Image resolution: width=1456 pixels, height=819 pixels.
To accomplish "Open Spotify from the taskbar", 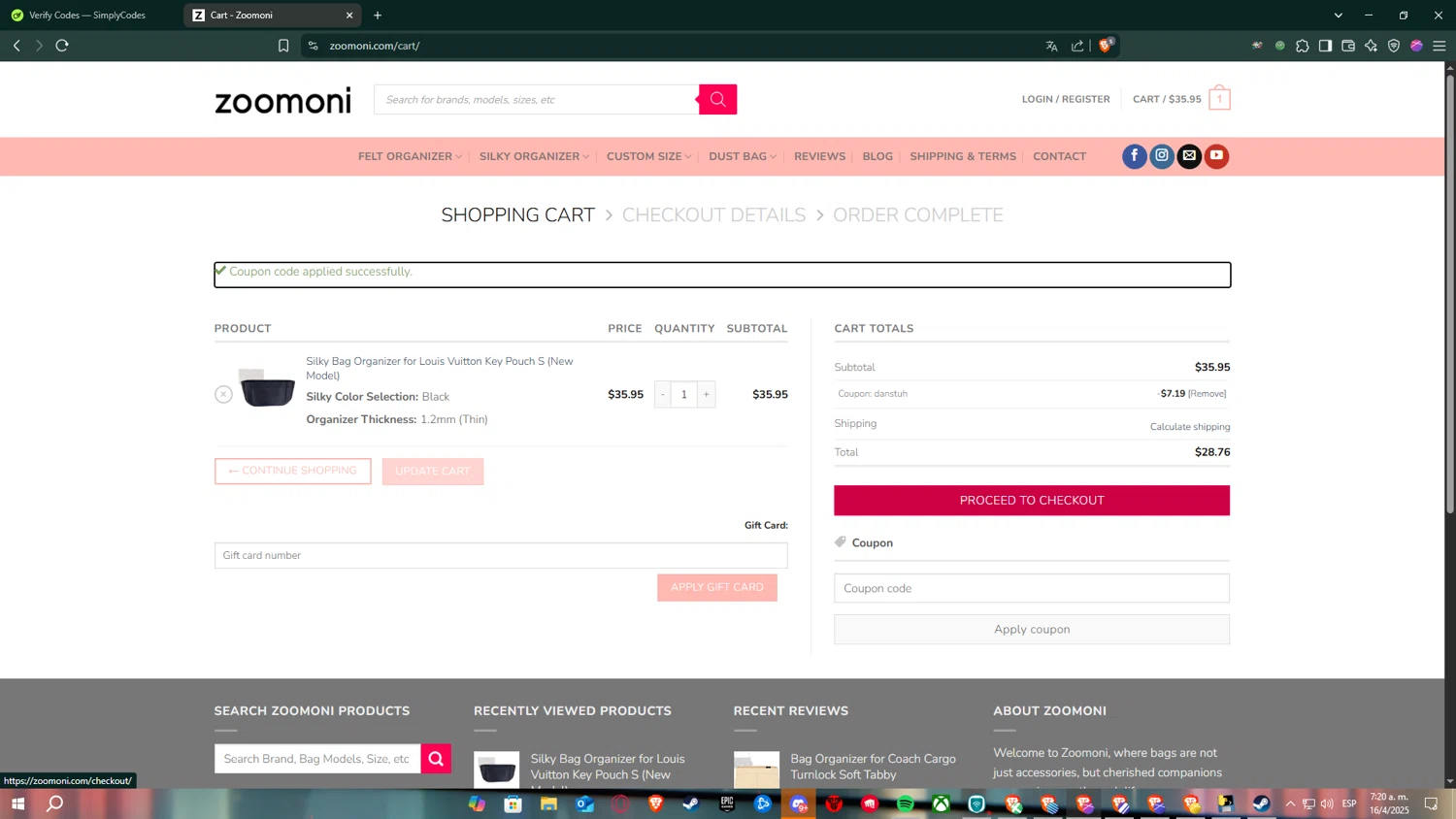I will click(906, 803).
